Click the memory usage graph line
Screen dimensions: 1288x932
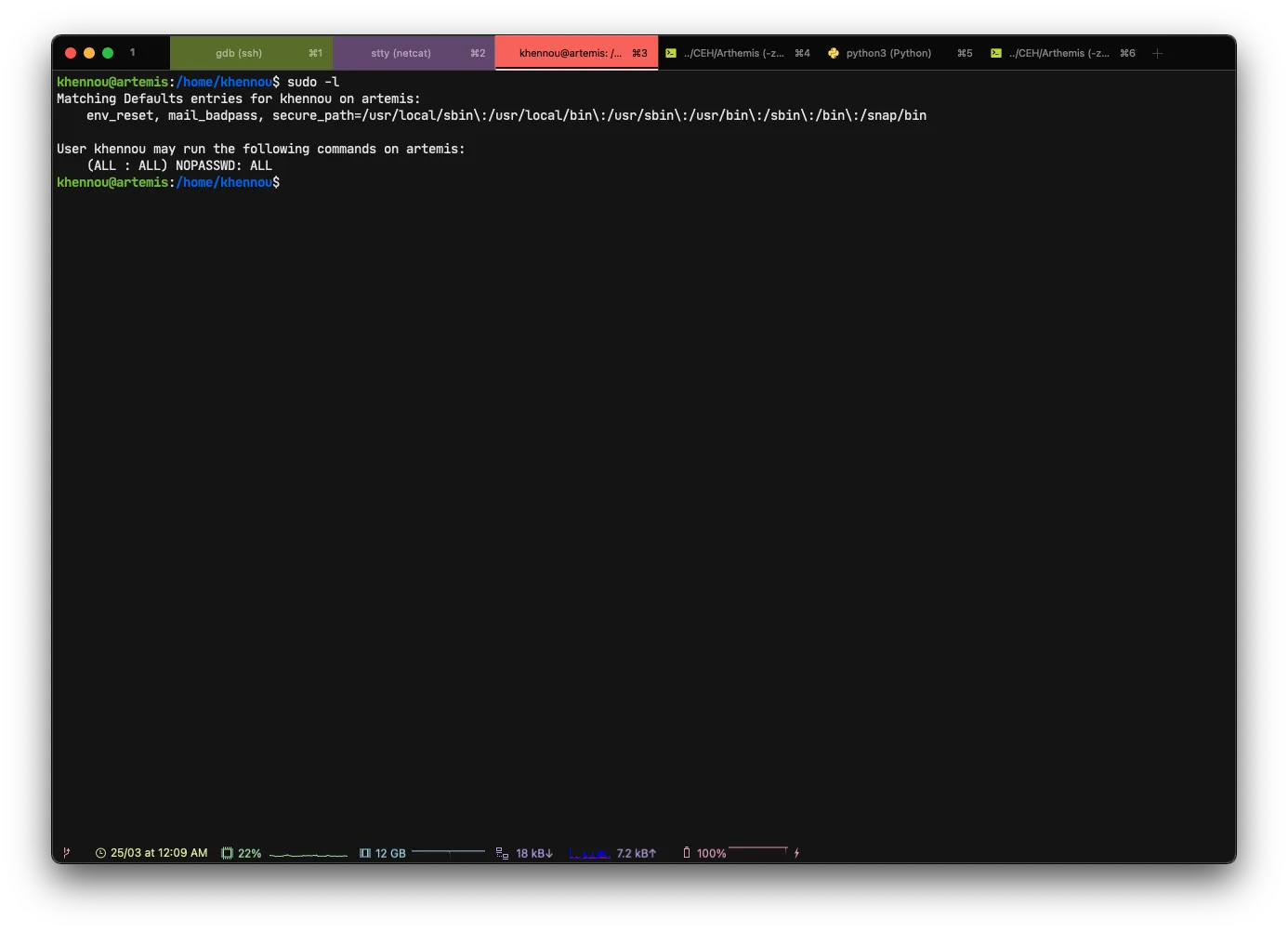click(x=448, y=851)
